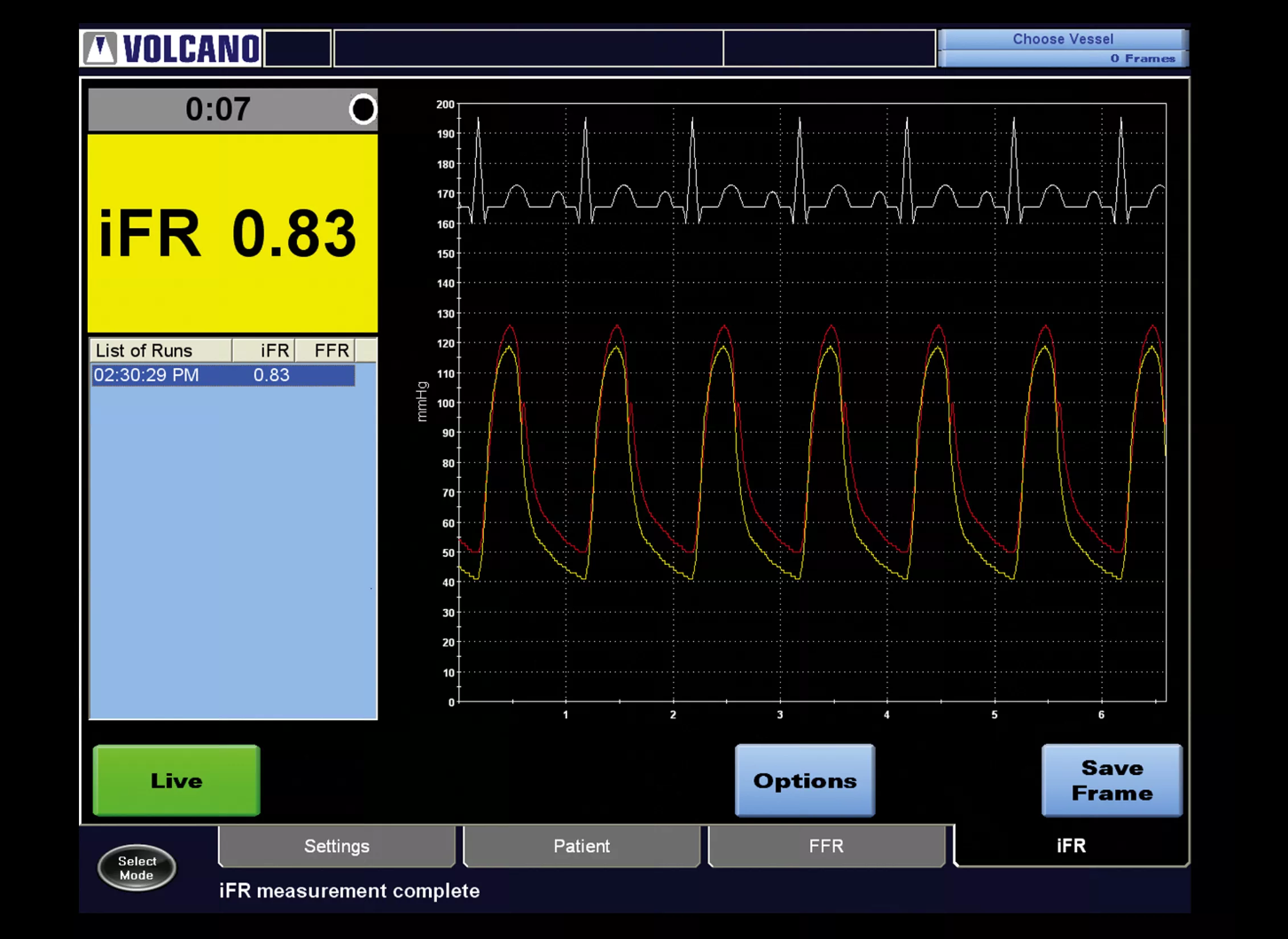This screenshot has width=1288, height=939.
Task: Open the Choose Vessel selector
Action: click(x=1062, y=39)
